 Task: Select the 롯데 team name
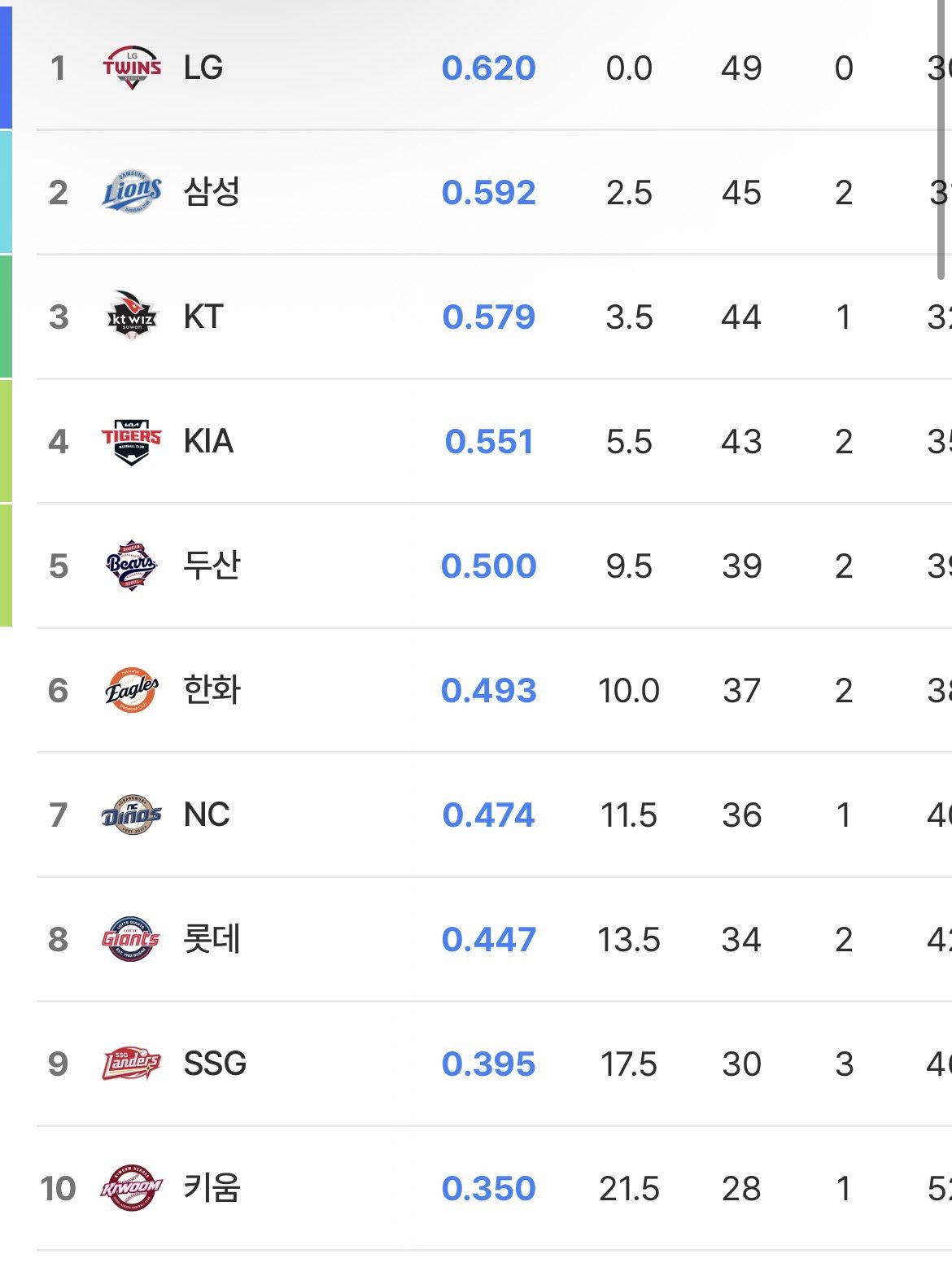212,939
